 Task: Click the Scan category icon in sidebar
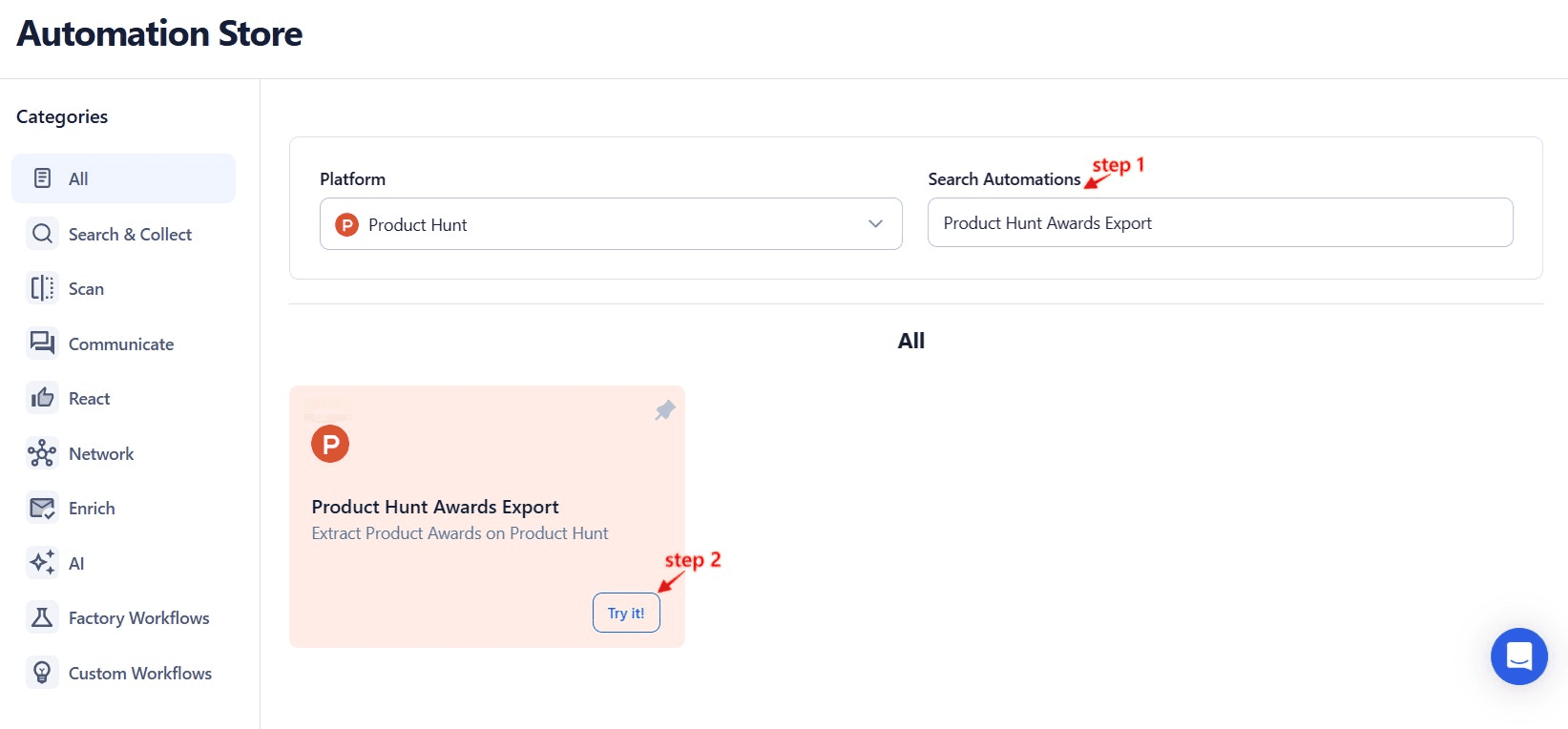click(42, 287)
